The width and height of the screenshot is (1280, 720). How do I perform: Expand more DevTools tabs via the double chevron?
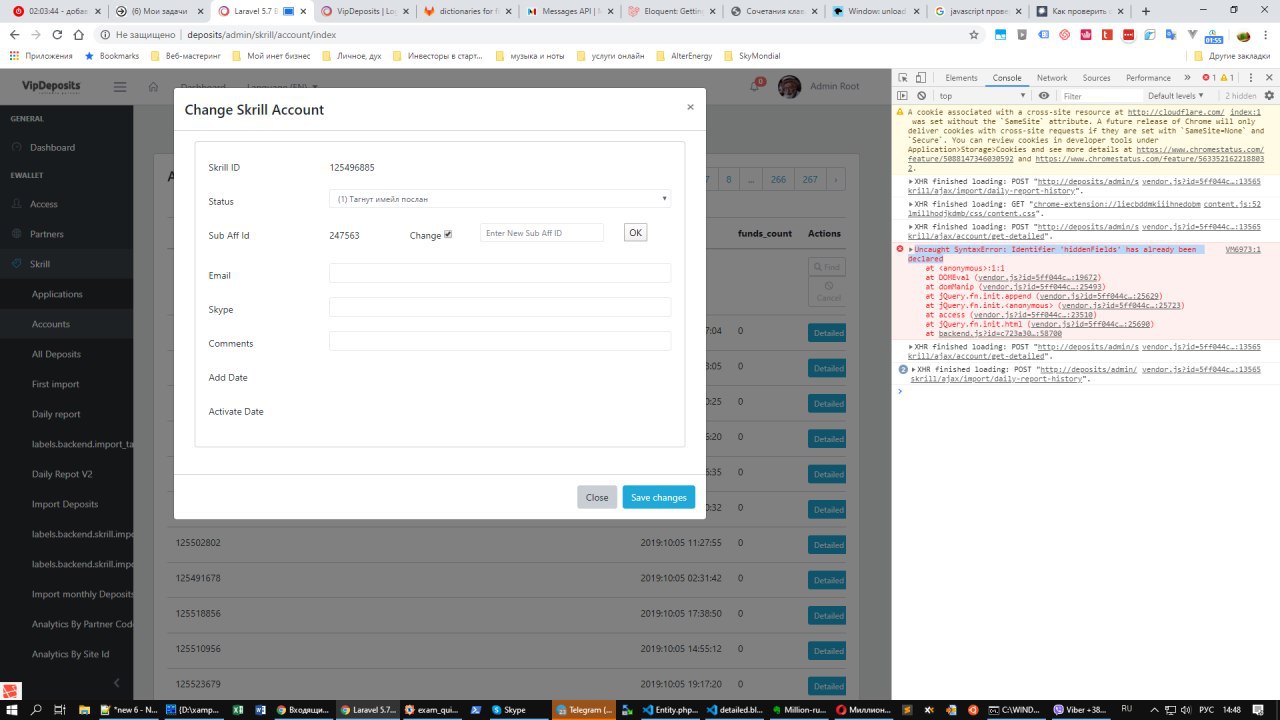coord(1188,78)
